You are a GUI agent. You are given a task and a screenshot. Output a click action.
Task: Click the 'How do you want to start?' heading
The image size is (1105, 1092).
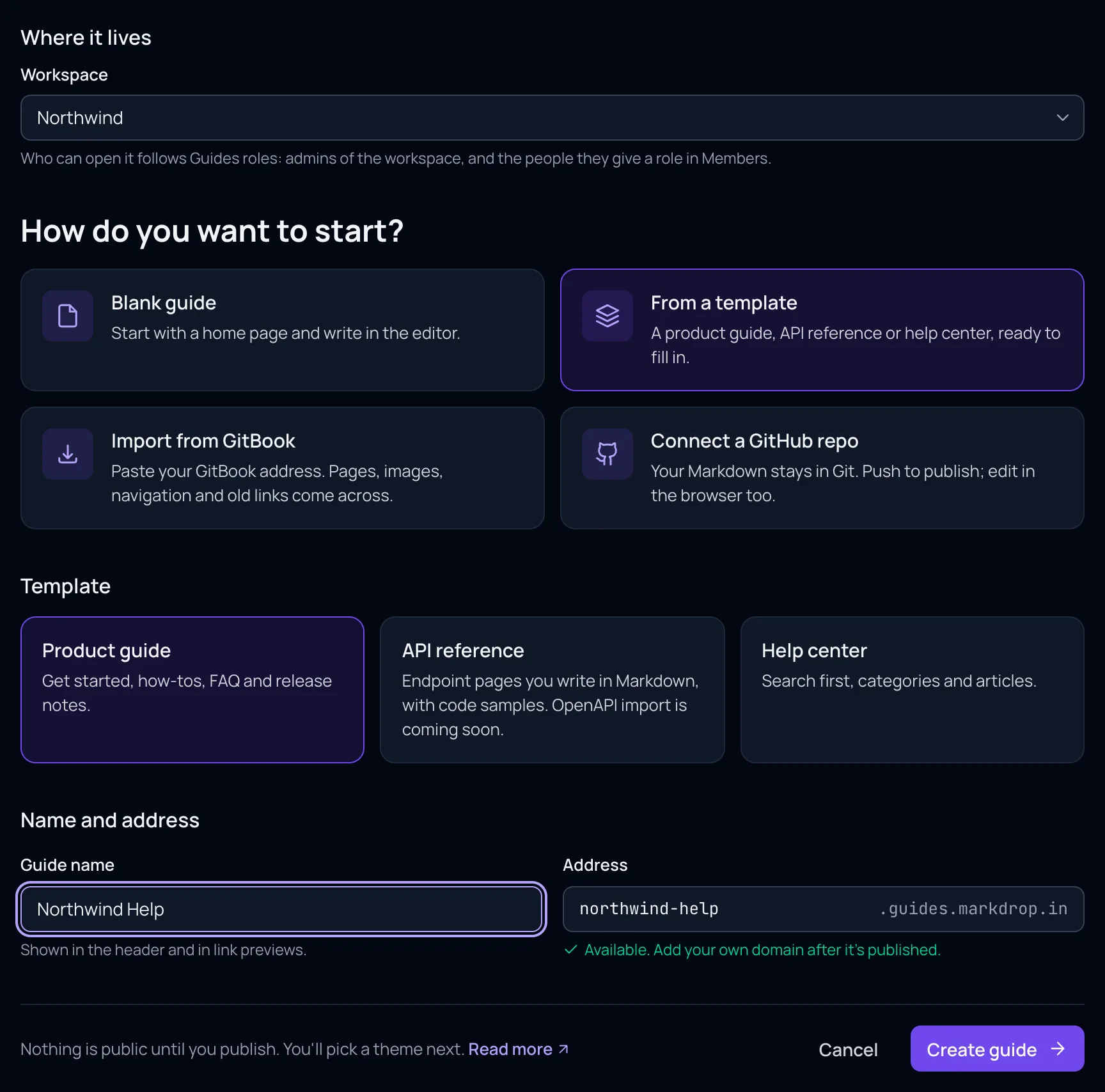click(212, 231)
